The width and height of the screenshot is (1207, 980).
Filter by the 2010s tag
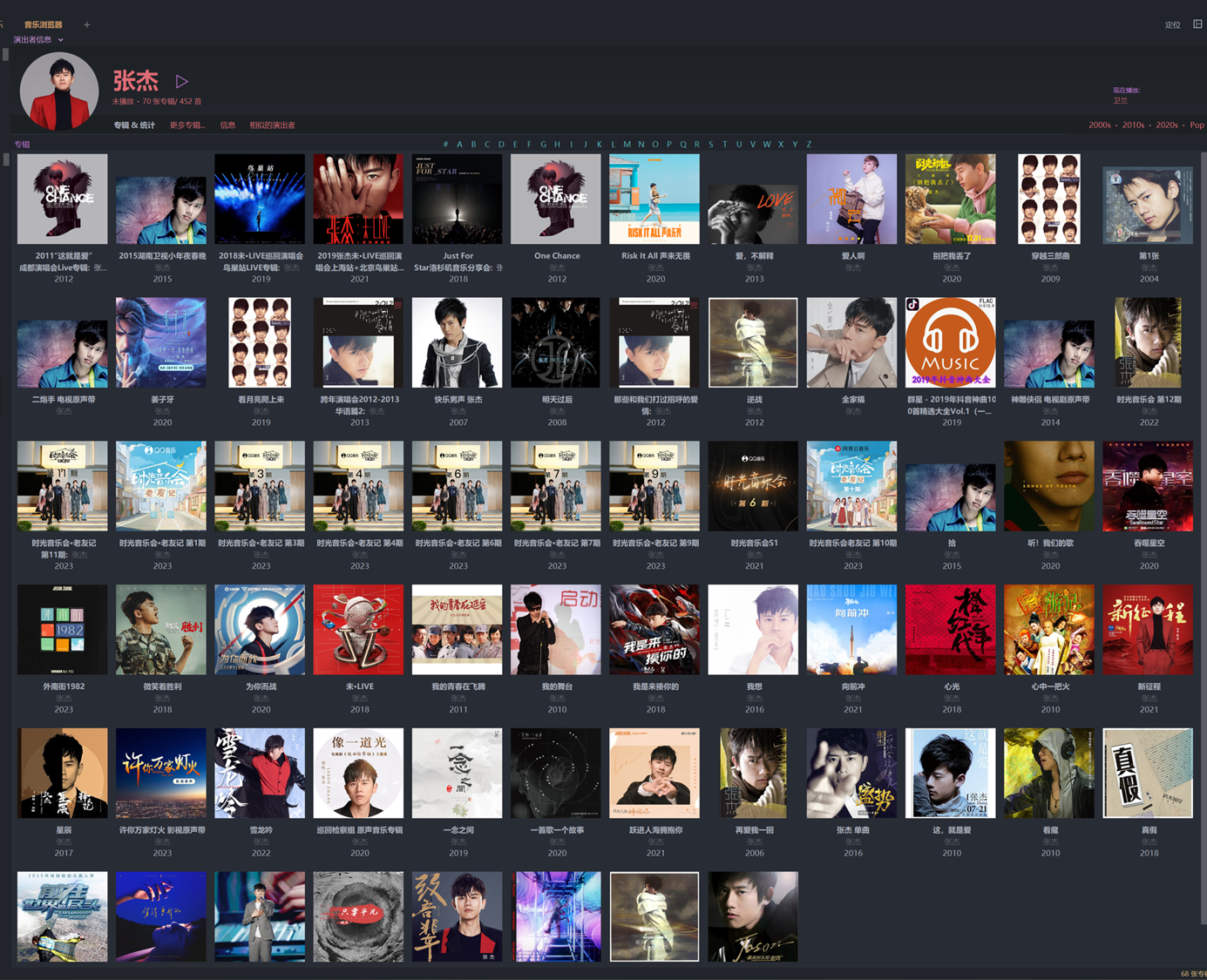click(1133, 125)
